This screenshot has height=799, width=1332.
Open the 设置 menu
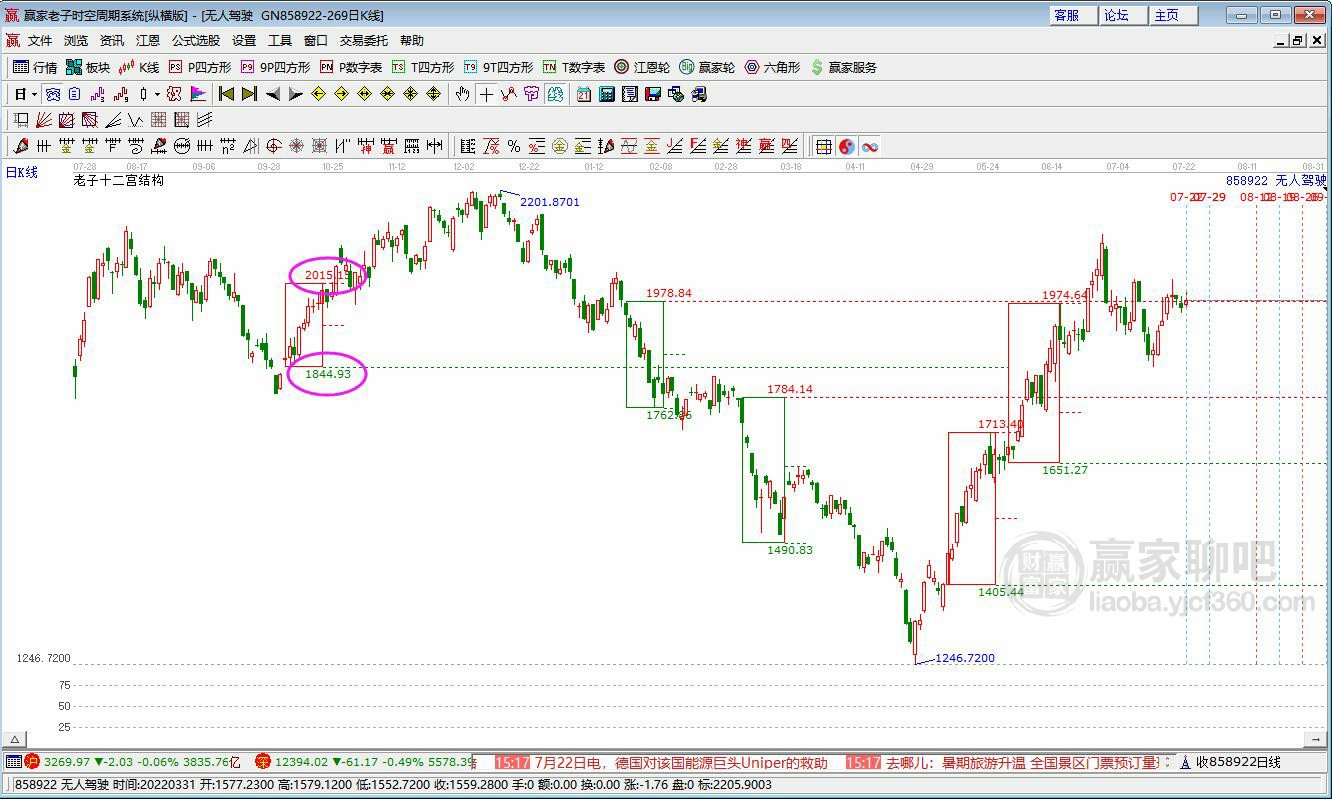244,41
